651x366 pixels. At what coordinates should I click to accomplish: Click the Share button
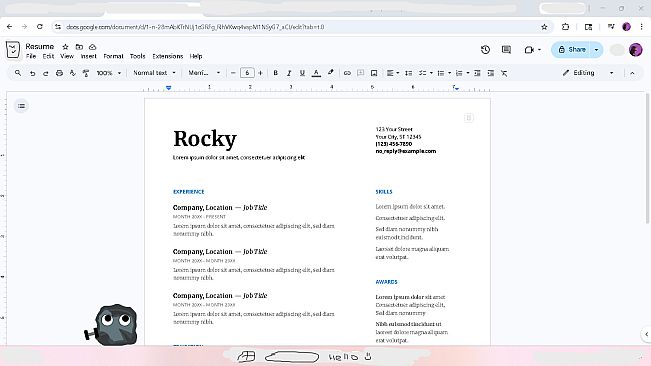coord(572,49)
